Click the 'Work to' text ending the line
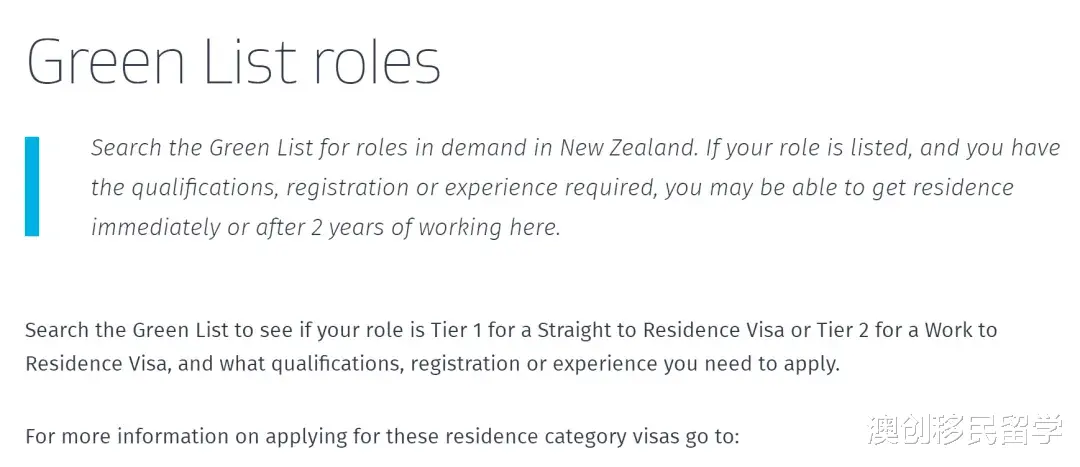 click(x=961, y=330)
